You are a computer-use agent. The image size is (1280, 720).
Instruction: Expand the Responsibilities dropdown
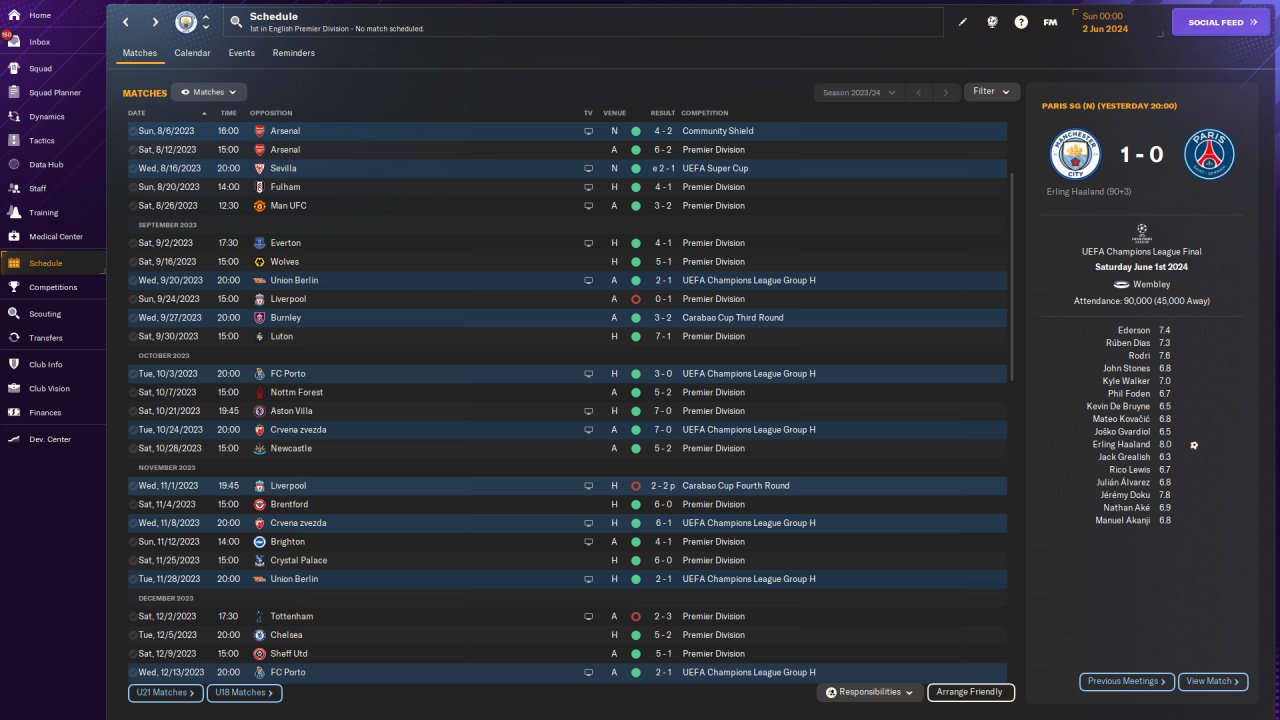point(869,692)
